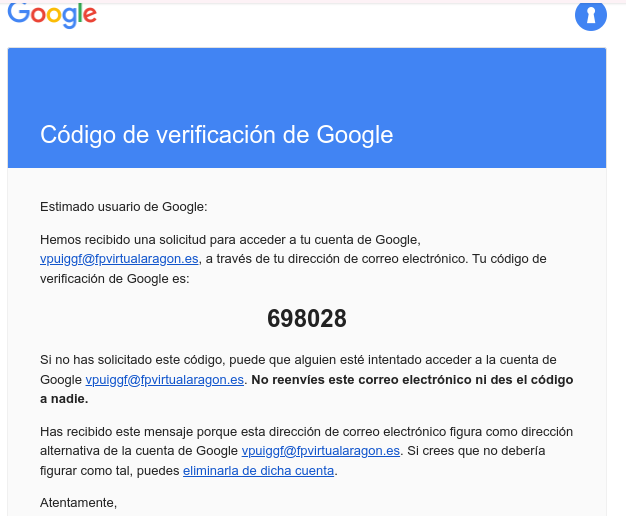Open the email link before the bold warning
Image resolution: width=626 pixels, height=516 pixels.
(x=164, y=379)
